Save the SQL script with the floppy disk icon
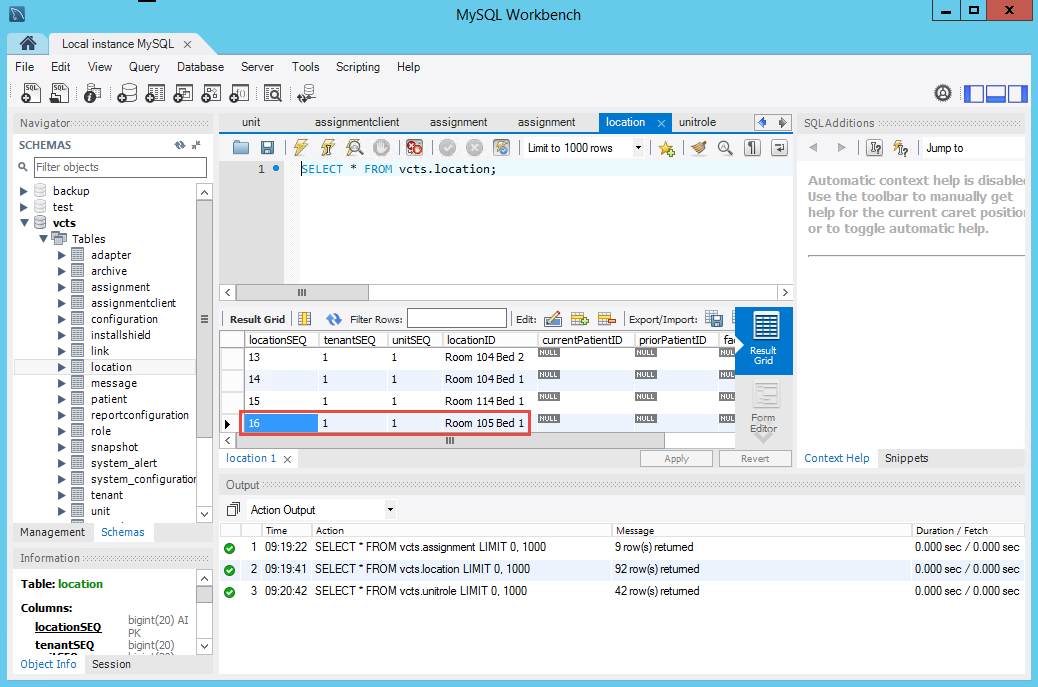Image resolution: width=1038 pixels, height=687 pixels. (267, 148)
